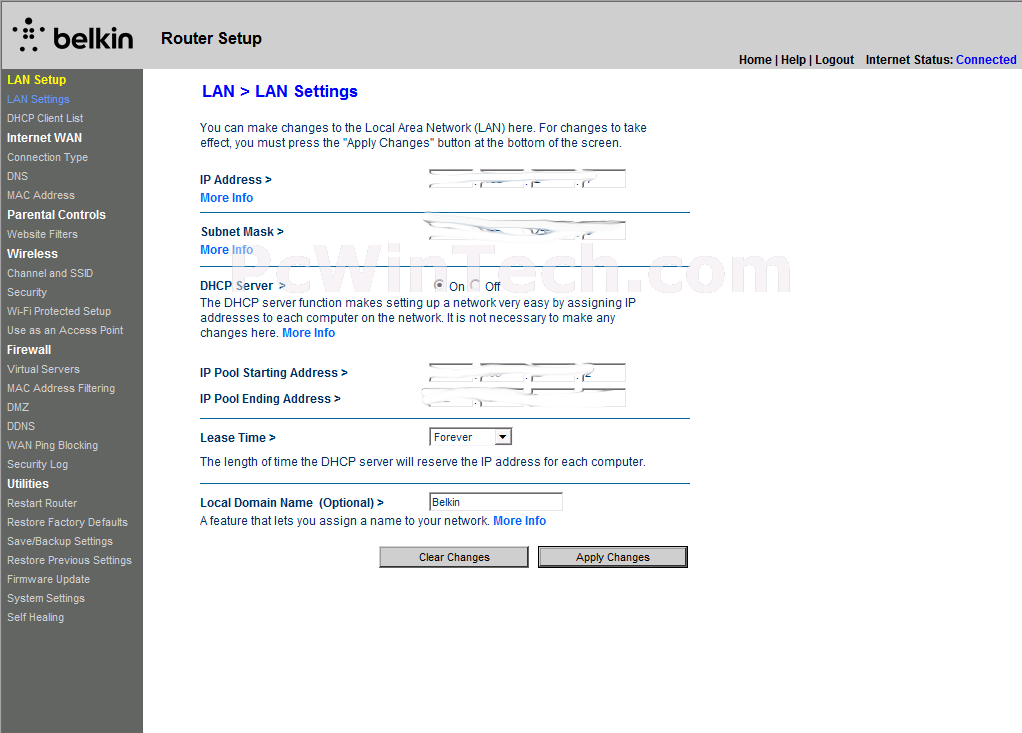
Task: Open Restore Previous Settings page
Action: 69,560
